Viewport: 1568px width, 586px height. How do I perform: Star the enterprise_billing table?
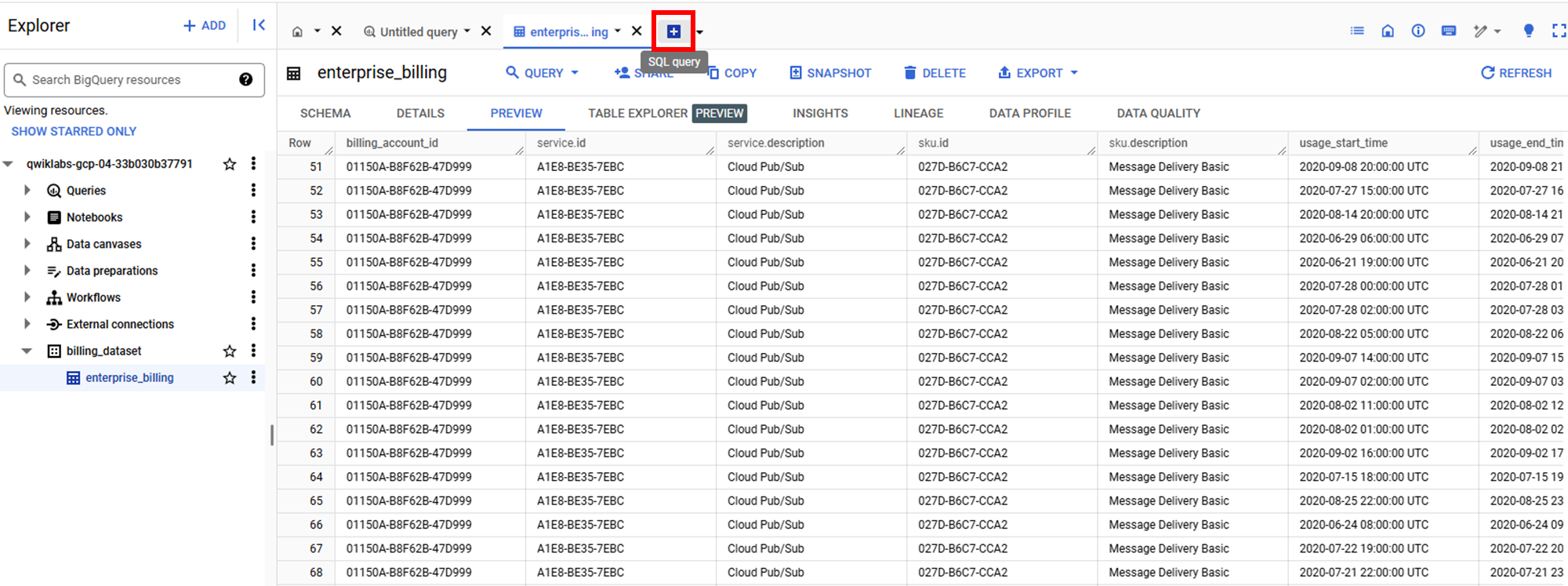pyautogui.click(x=230, y=377)
